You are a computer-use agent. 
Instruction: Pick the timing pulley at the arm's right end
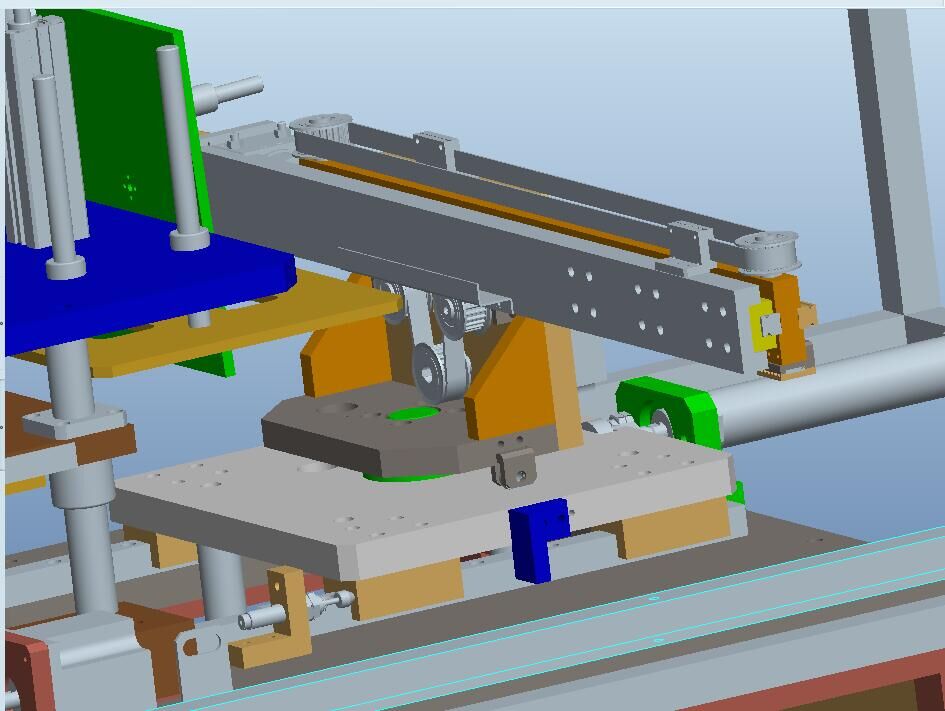pos(768,252)
